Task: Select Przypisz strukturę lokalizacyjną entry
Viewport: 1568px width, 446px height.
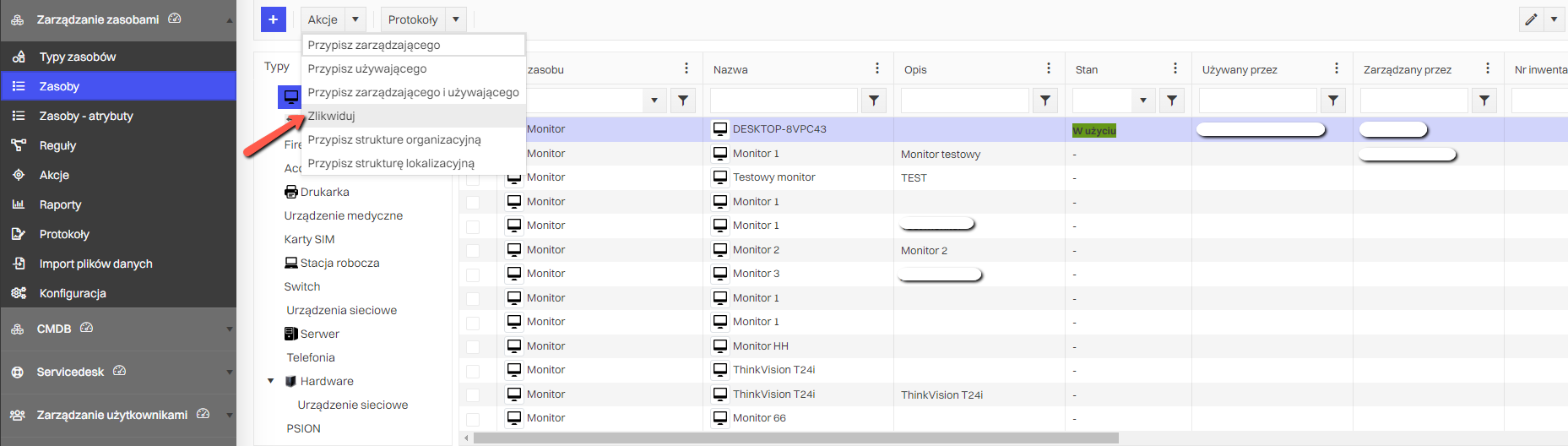Action: click(x=414, y=163)
